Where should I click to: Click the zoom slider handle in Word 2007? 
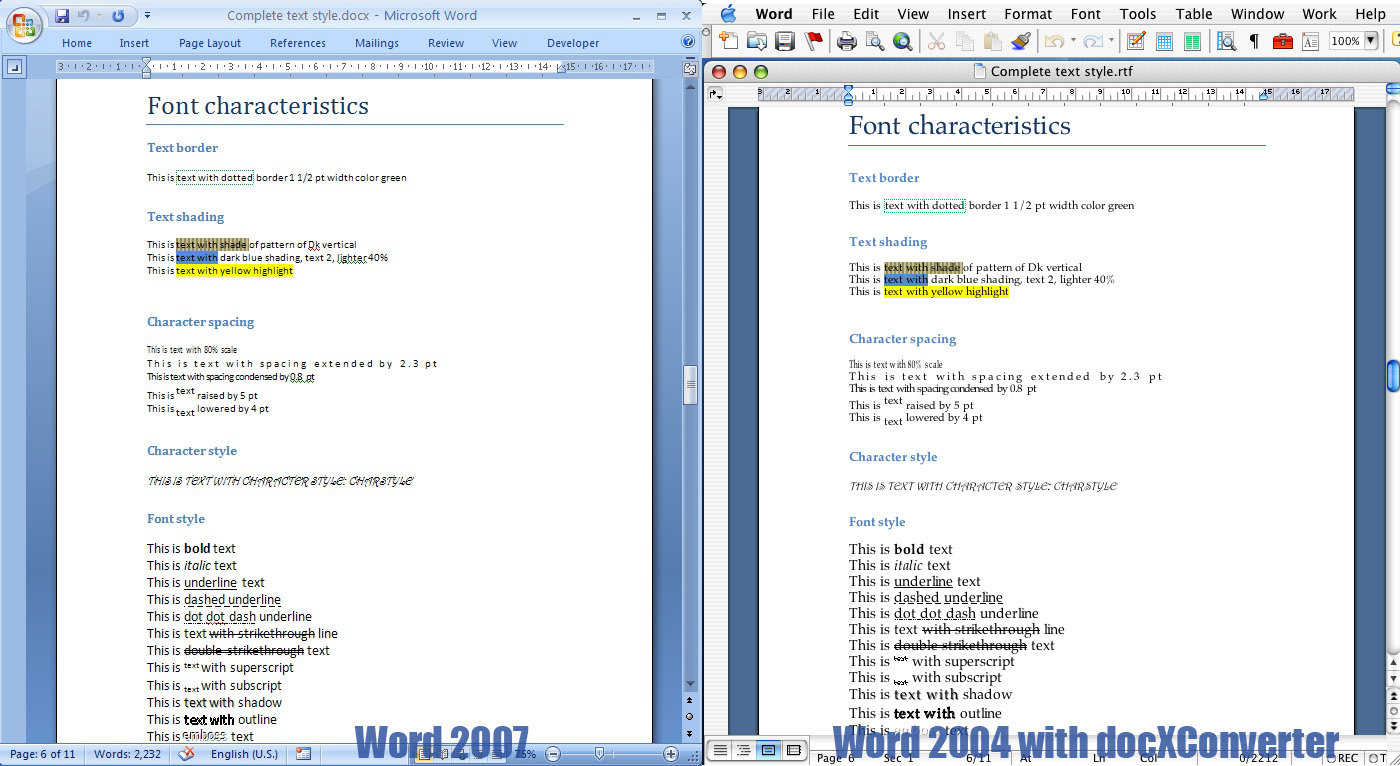[x=599, y=754]
